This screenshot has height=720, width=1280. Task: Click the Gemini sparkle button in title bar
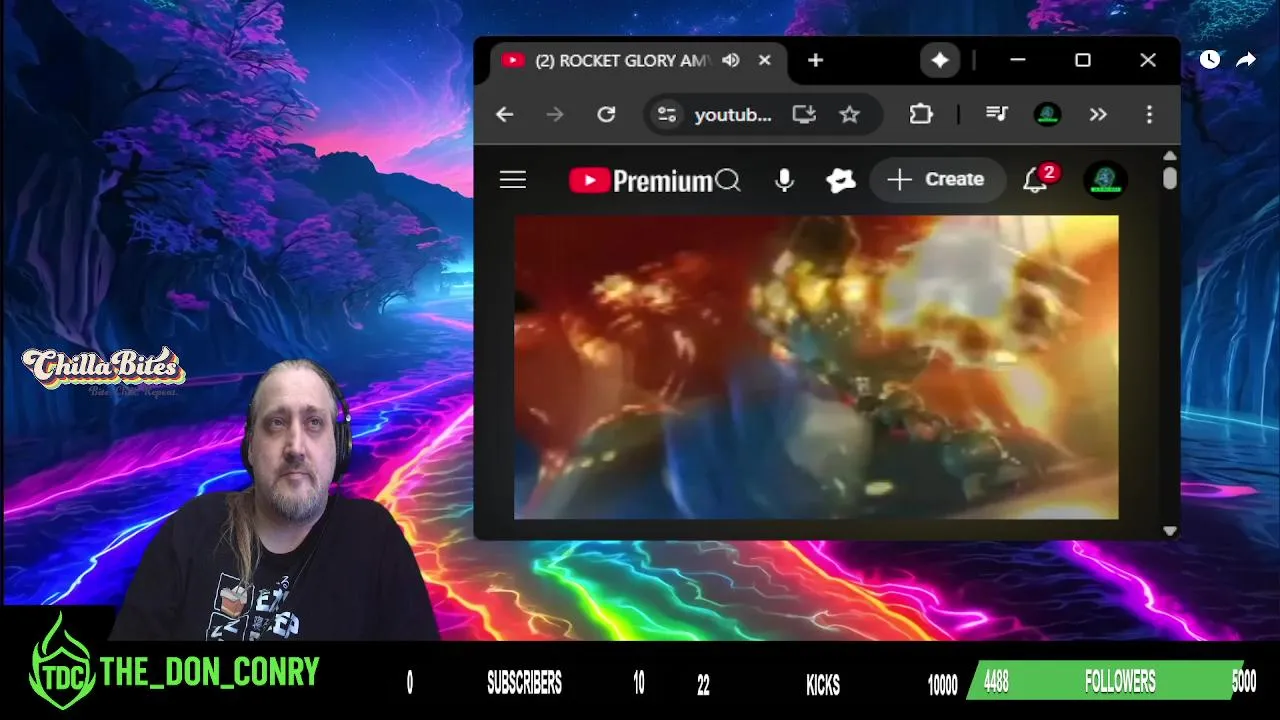click(x=940, y=61)
